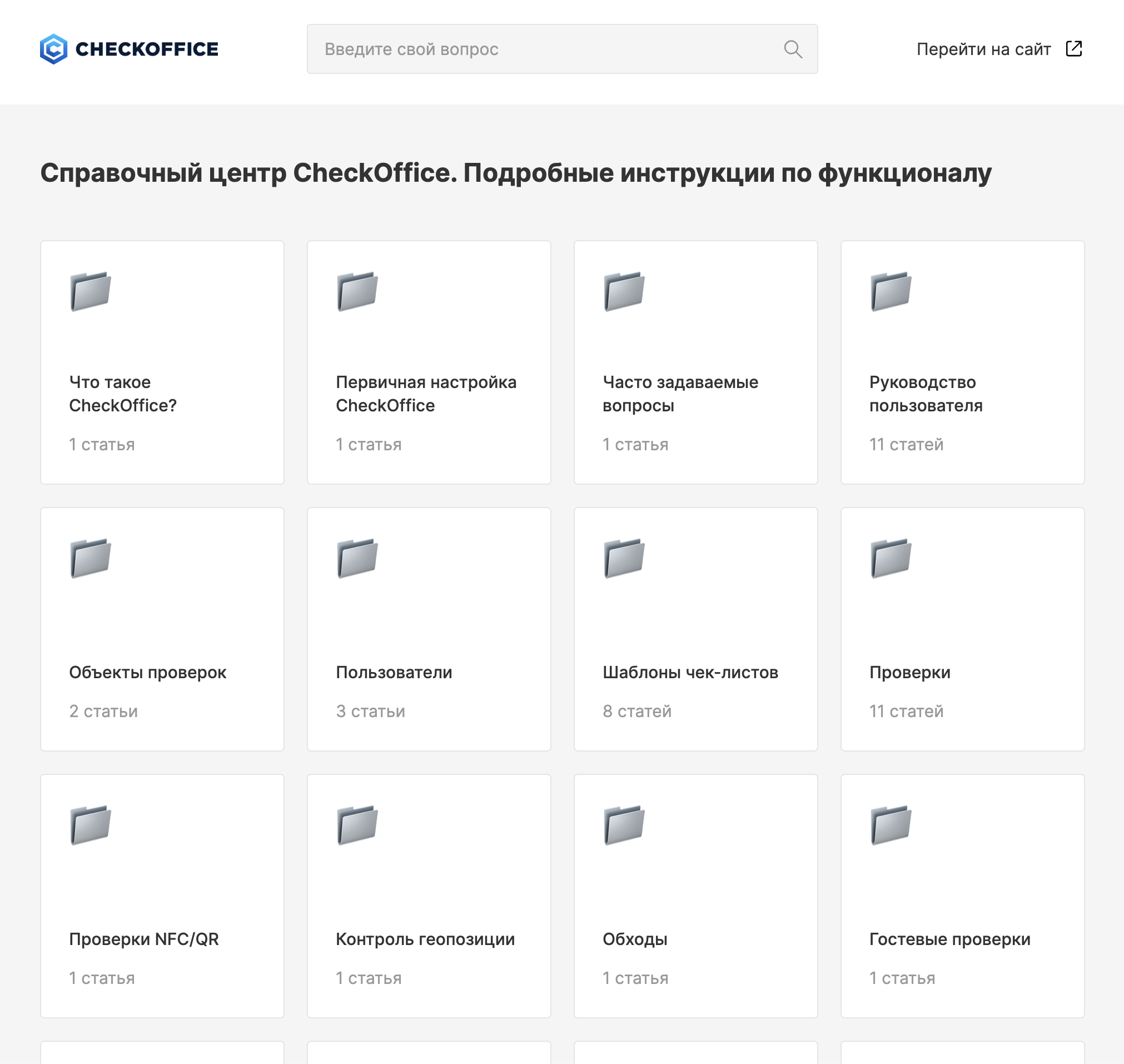Open the 'Объекты проверок' category
Image resolution: width=1124 pixels, height=1064 pixels.
(147, 672)
